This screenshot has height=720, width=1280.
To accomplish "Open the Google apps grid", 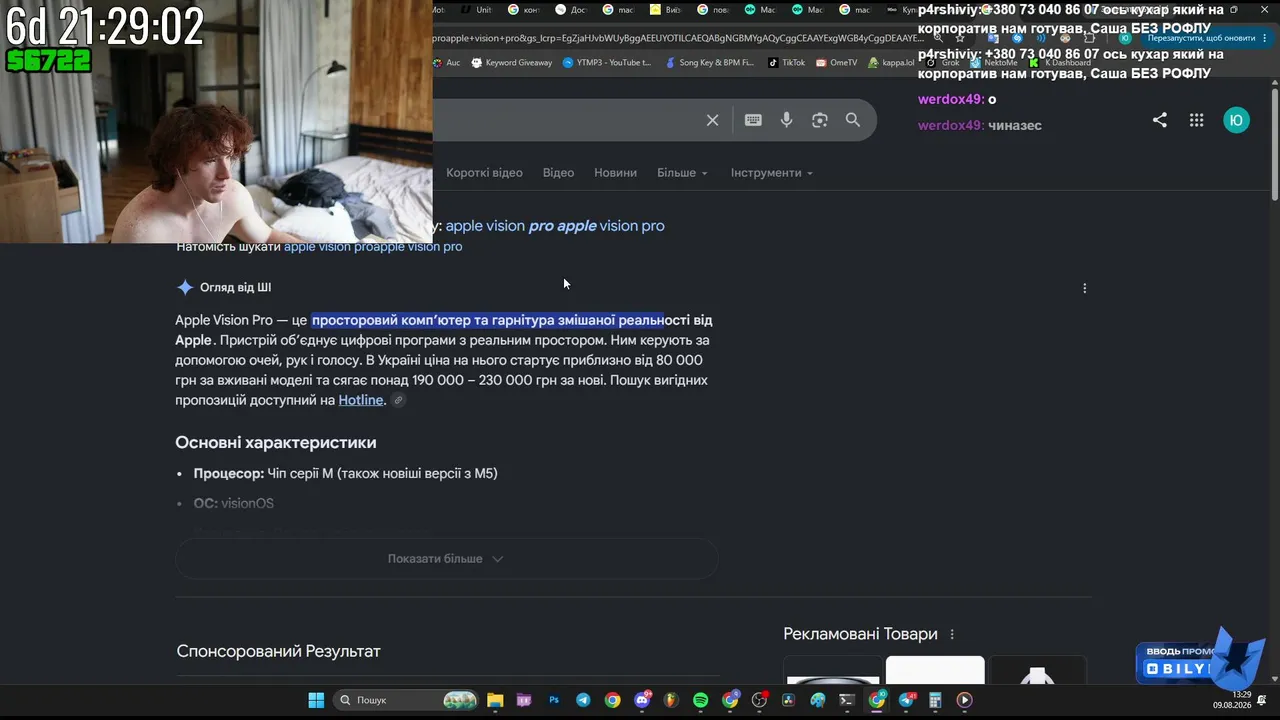I will [x=1196, y=120].
